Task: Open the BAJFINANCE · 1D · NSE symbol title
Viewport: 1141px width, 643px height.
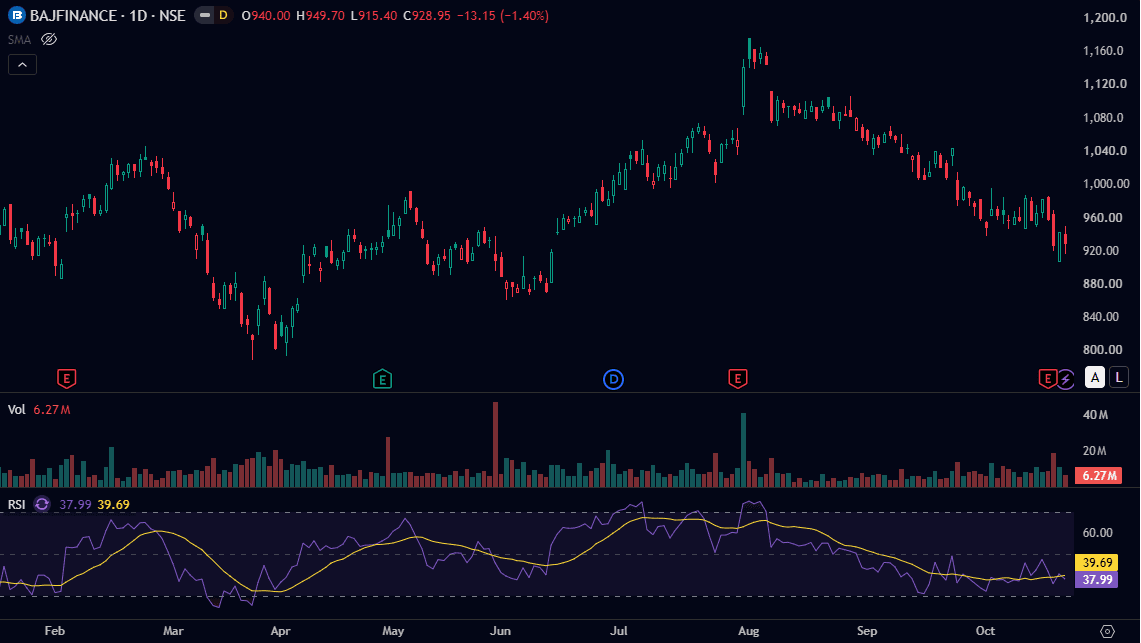Action: (x=108, y=15)
